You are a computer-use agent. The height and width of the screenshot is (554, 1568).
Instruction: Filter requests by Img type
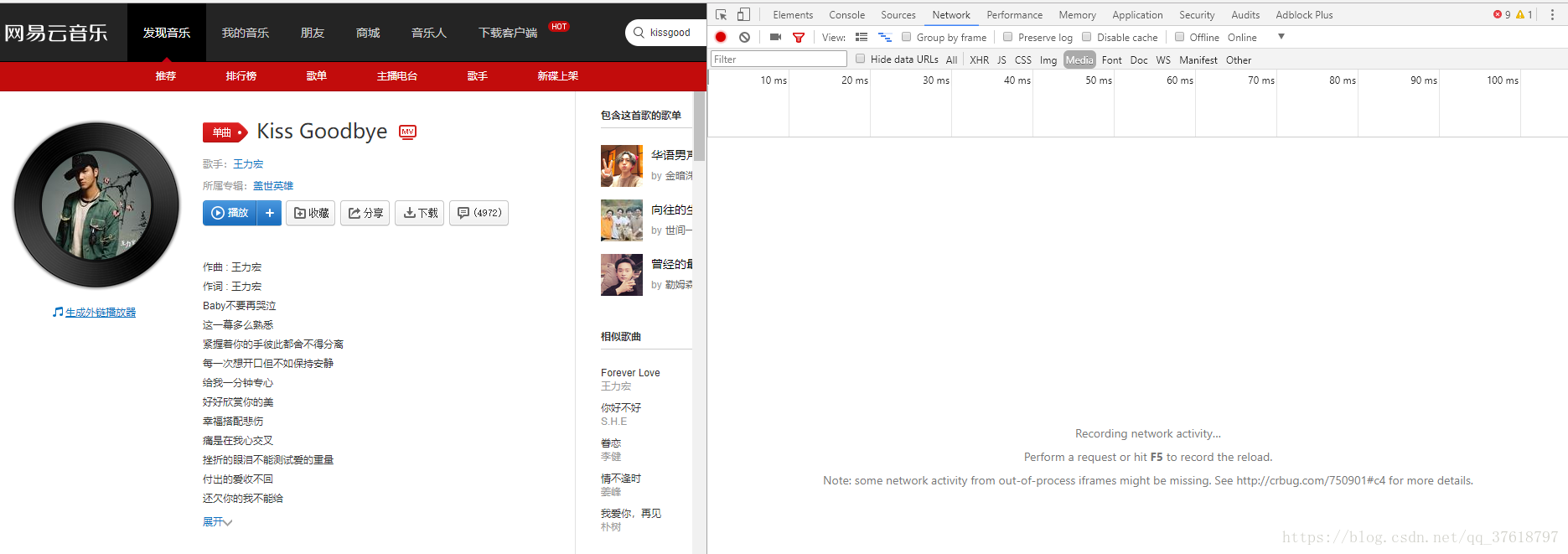(x=1048, y=60)
